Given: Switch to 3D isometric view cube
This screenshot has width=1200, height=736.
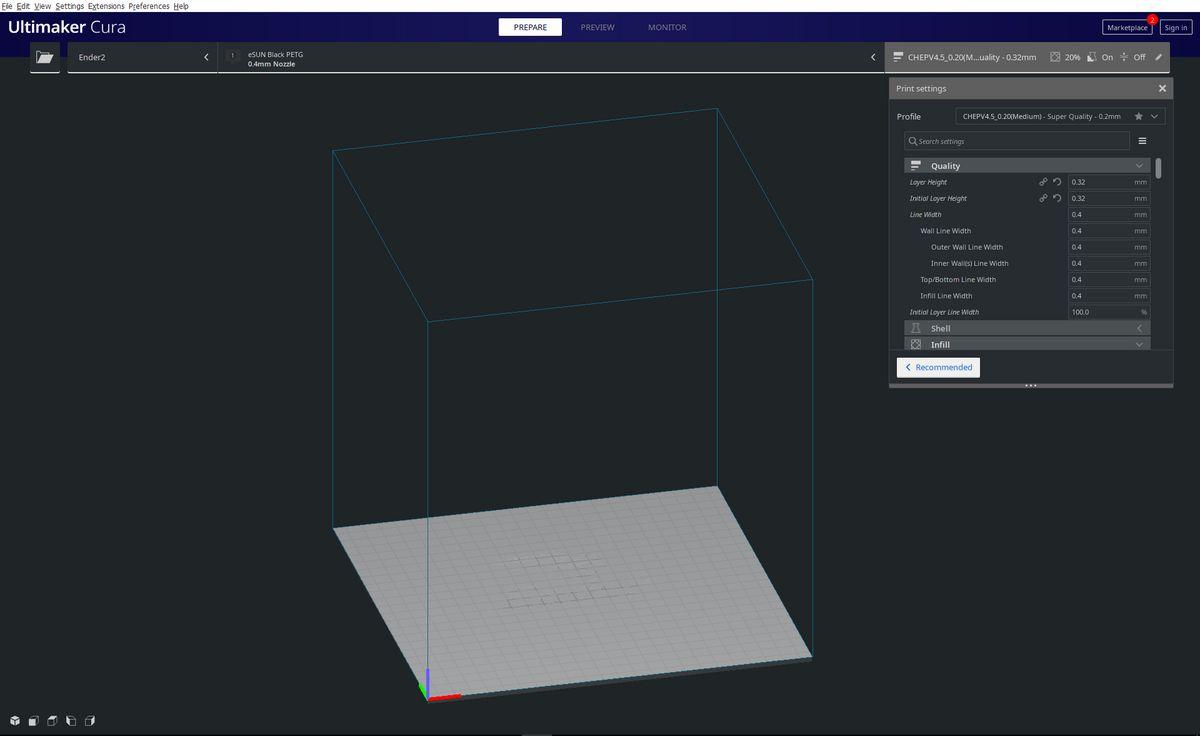Looking at the screenshot, I should tap(15, 720).
